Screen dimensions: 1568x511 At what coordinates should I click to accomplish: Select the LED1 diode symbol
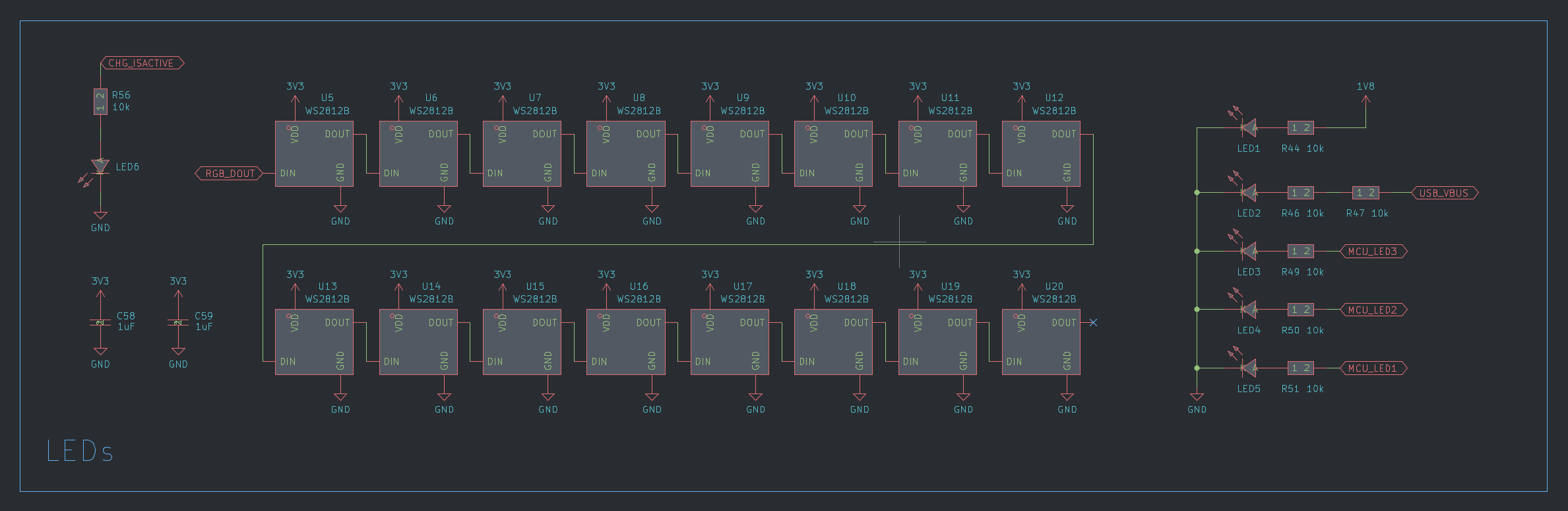(x=1248, y=127)
